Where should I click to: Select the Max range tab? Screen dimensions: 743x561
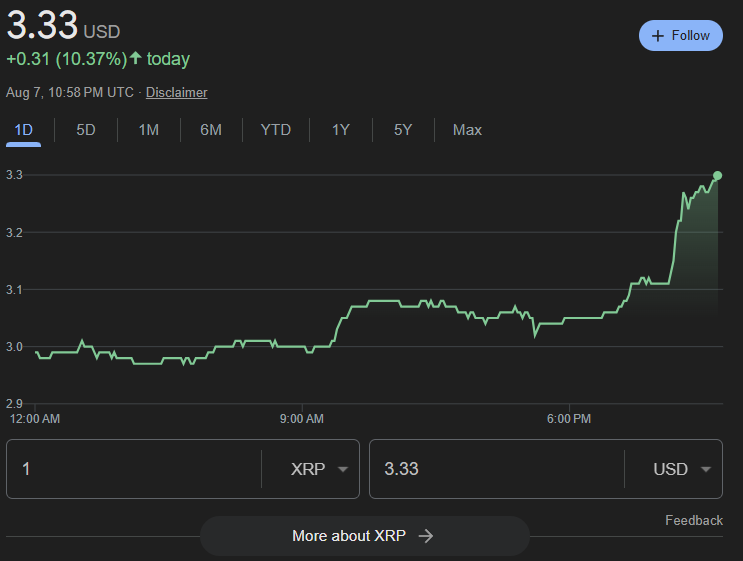click(x=467, y=130)
